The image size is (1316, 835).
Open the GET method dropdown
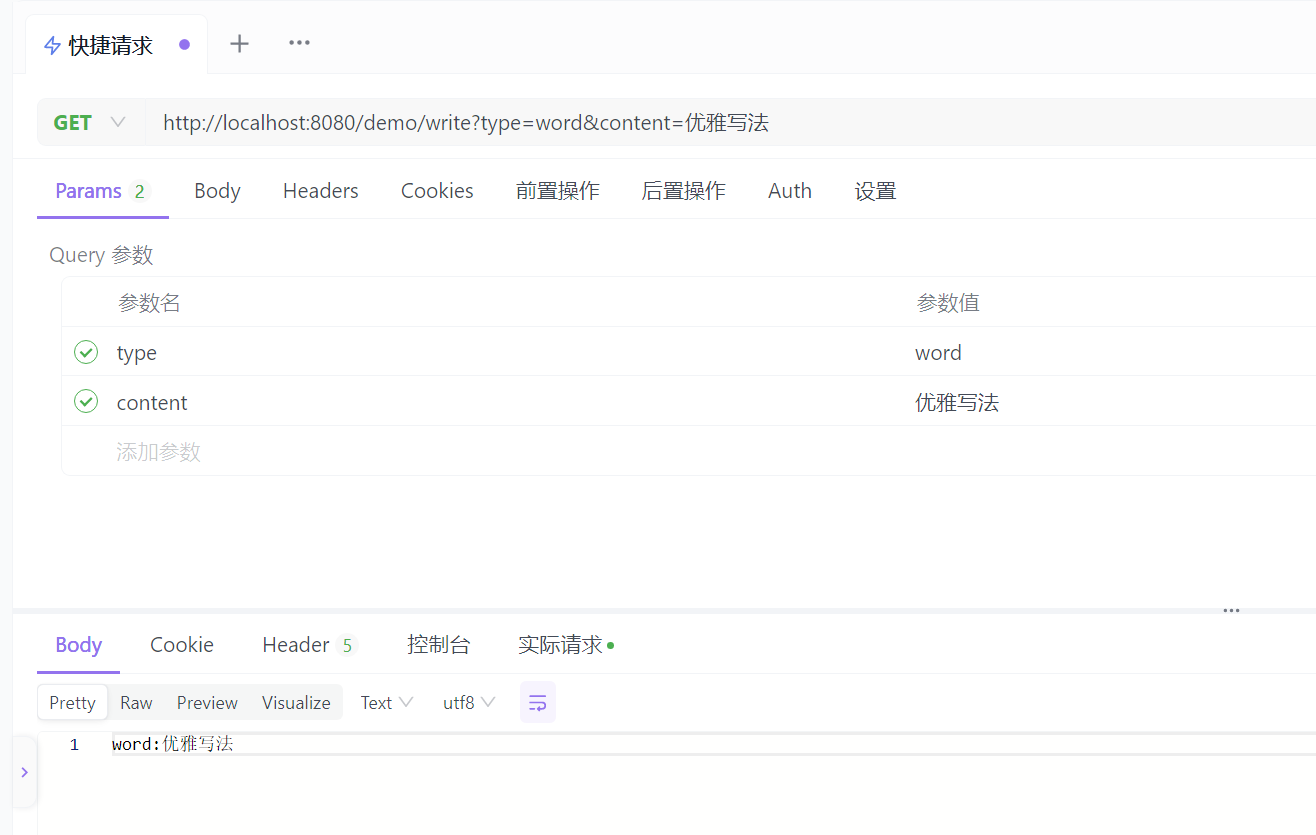(90, 122)
